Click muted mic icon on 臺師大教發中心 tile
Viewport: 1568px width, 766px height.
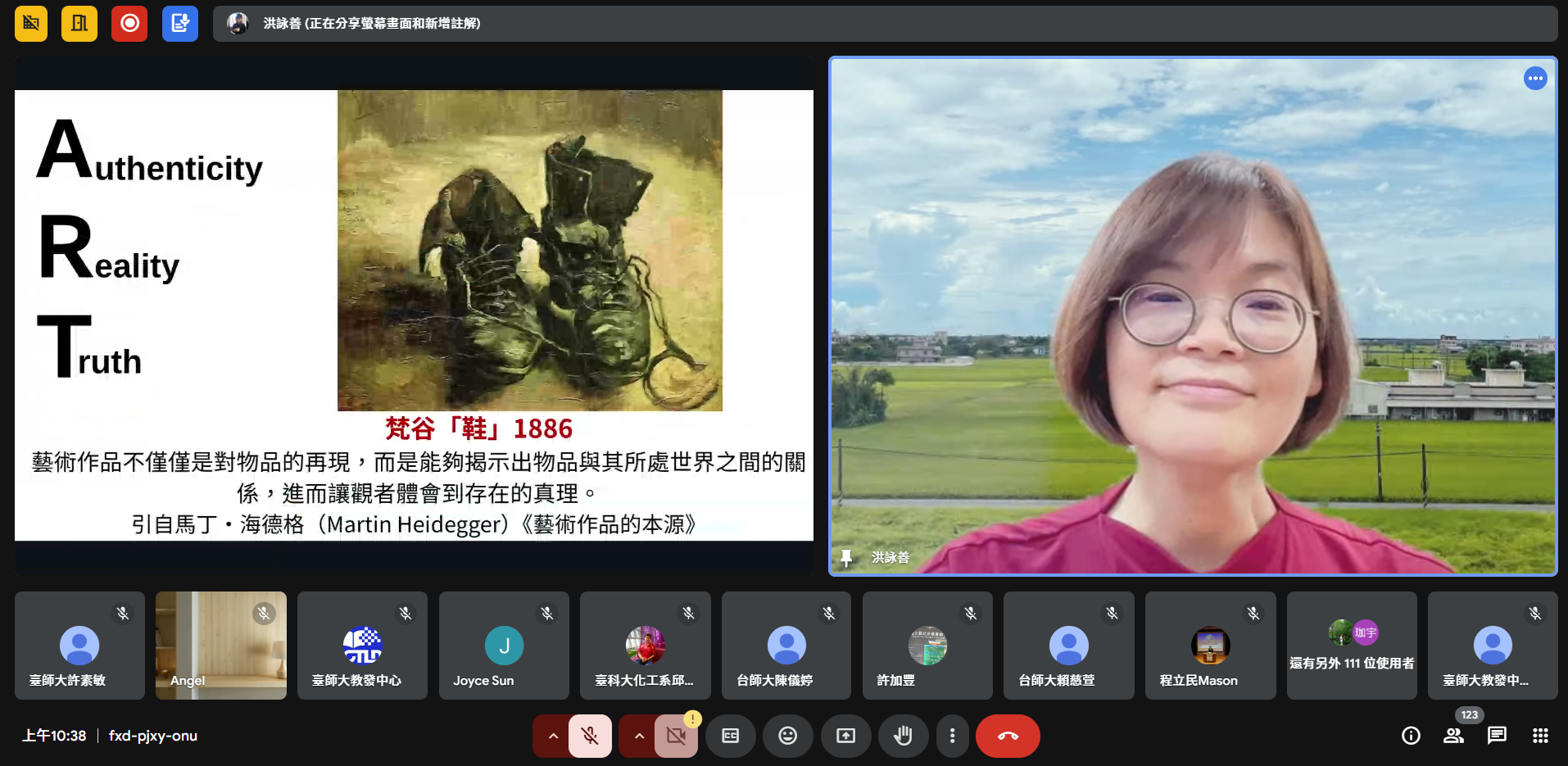406,614
